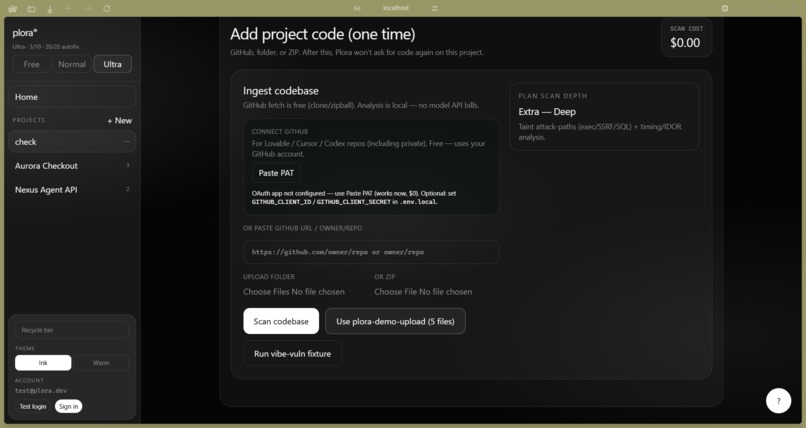Click the 'OAuth app not configured' notice
The width and height of the screenshot is (806, 428).
[x=354, y=198]
